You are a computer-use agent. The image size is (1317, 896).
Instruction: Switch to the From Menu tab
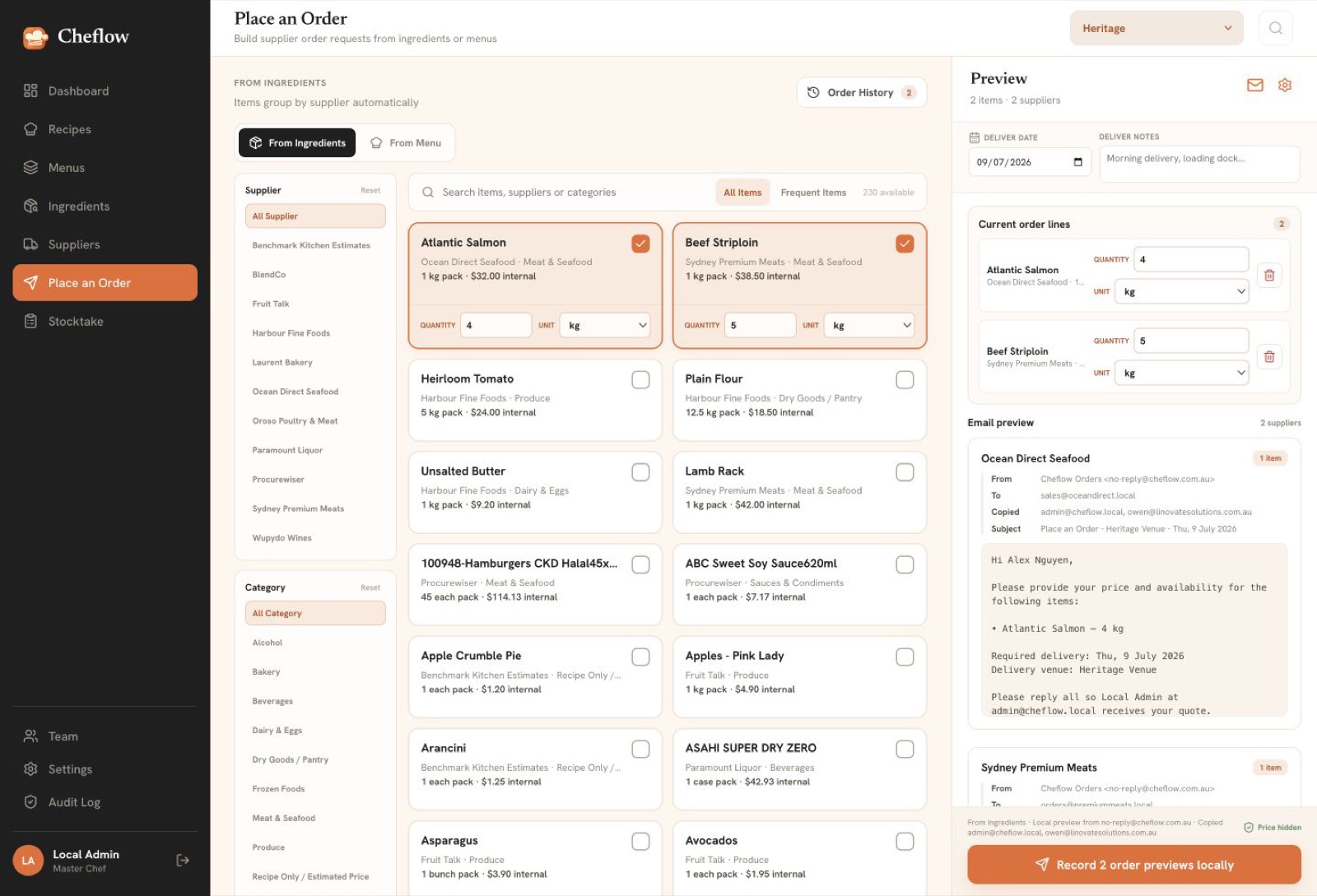pyautogui.click(x=406, y=142)
